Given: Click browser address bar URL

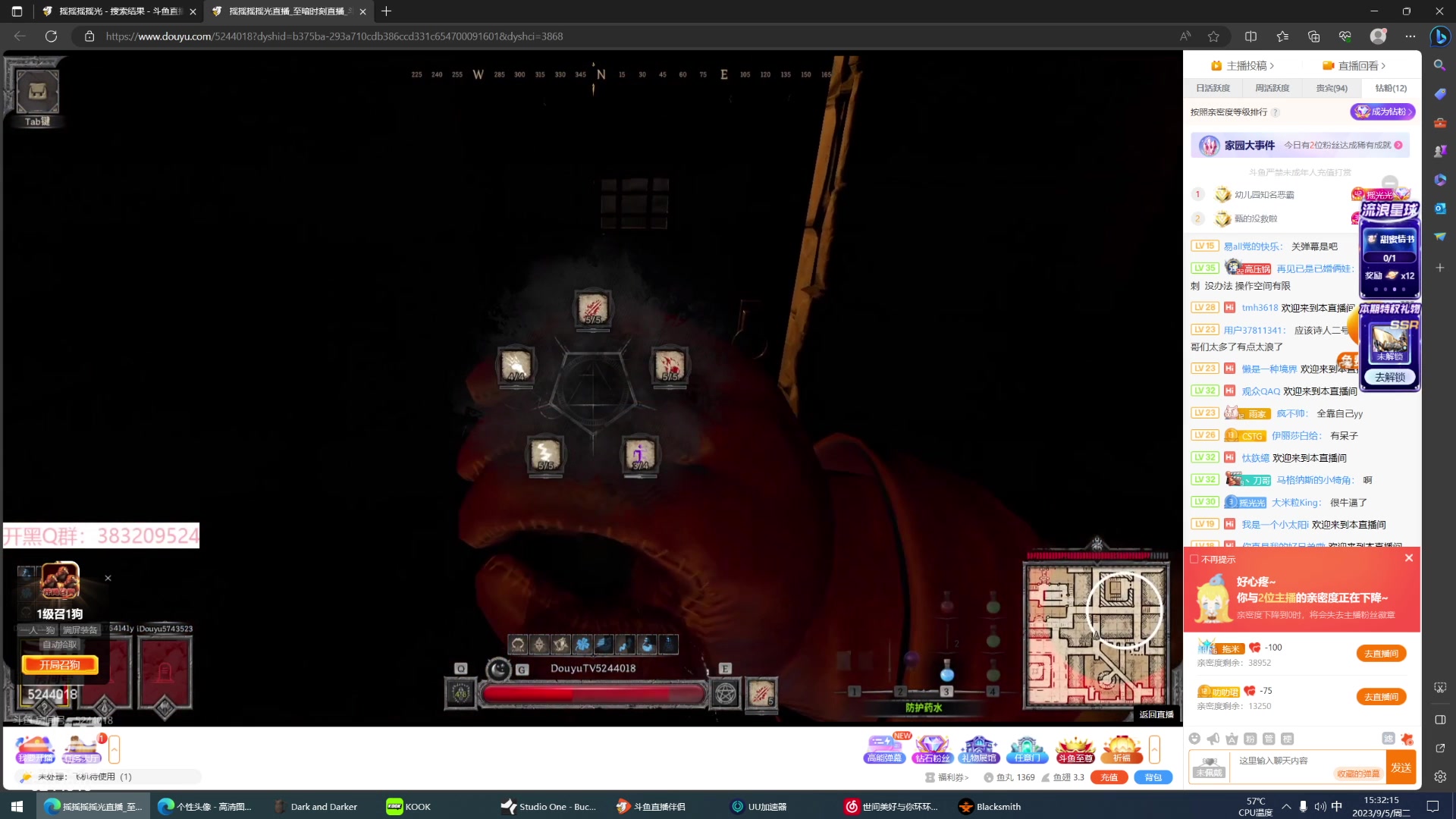Looking at the screenshot, I should [334, 36].
